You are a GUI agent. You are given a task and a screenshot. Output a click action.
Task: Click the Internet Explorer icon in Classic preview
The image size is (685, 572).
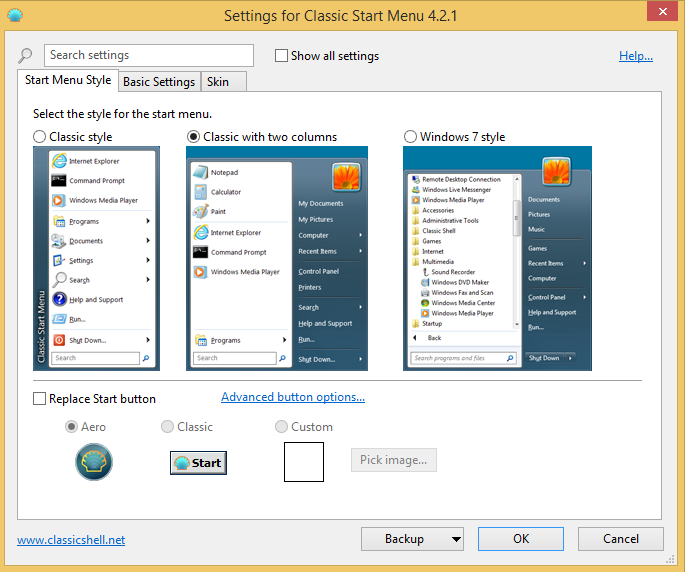point(59,161)
